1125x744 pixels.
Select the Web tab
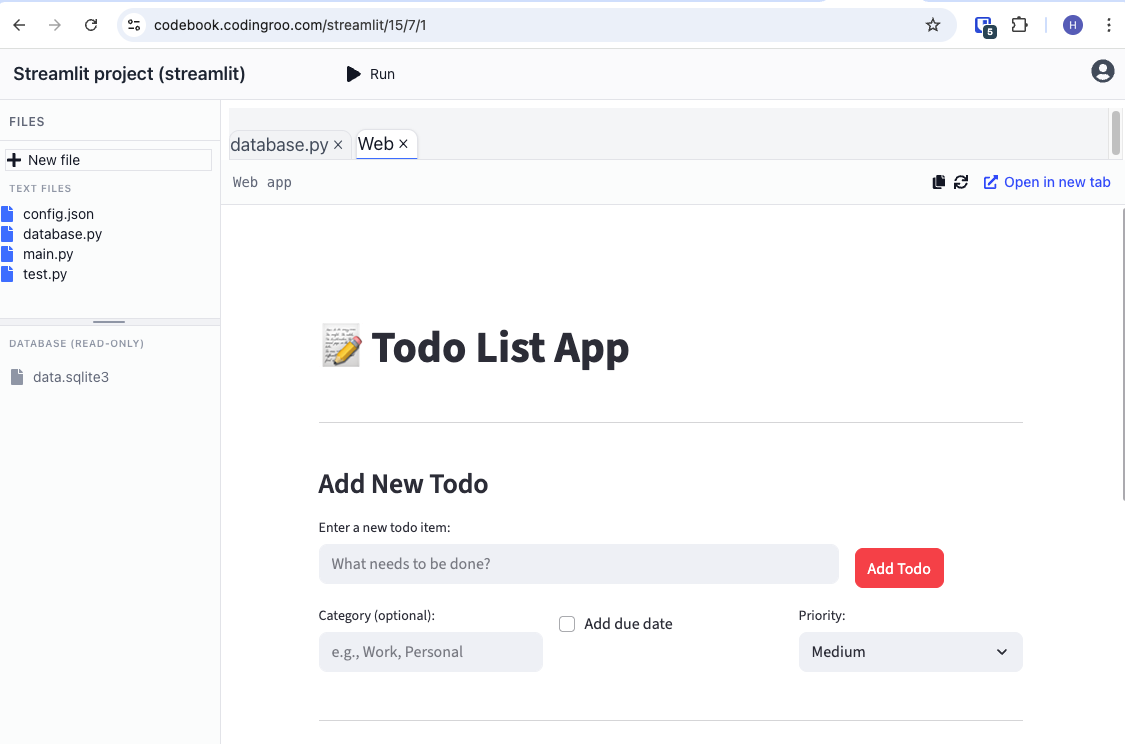click(x=376, y=144)
